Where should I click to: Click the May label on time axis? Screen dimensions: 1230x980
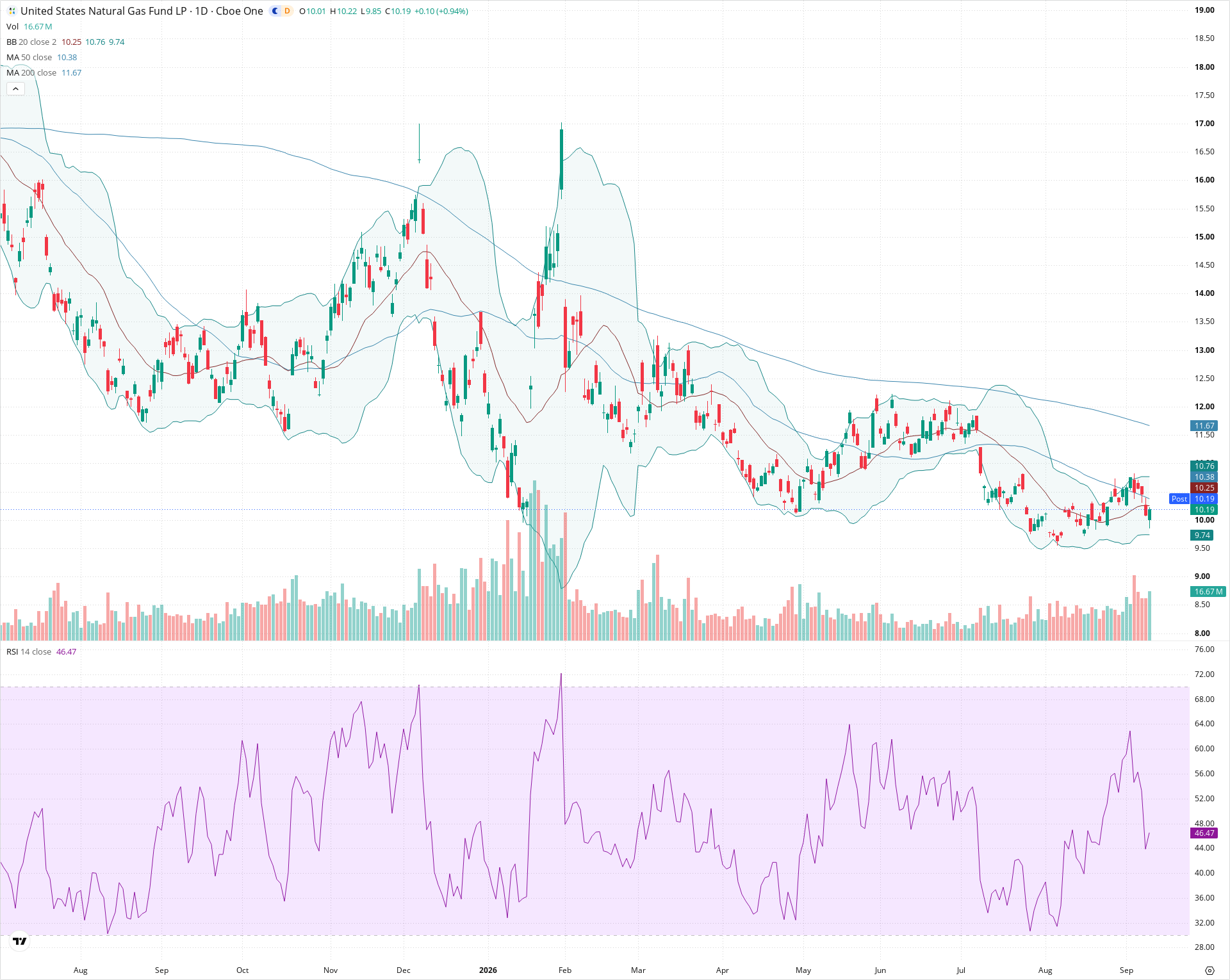click(x=803, y=970)
